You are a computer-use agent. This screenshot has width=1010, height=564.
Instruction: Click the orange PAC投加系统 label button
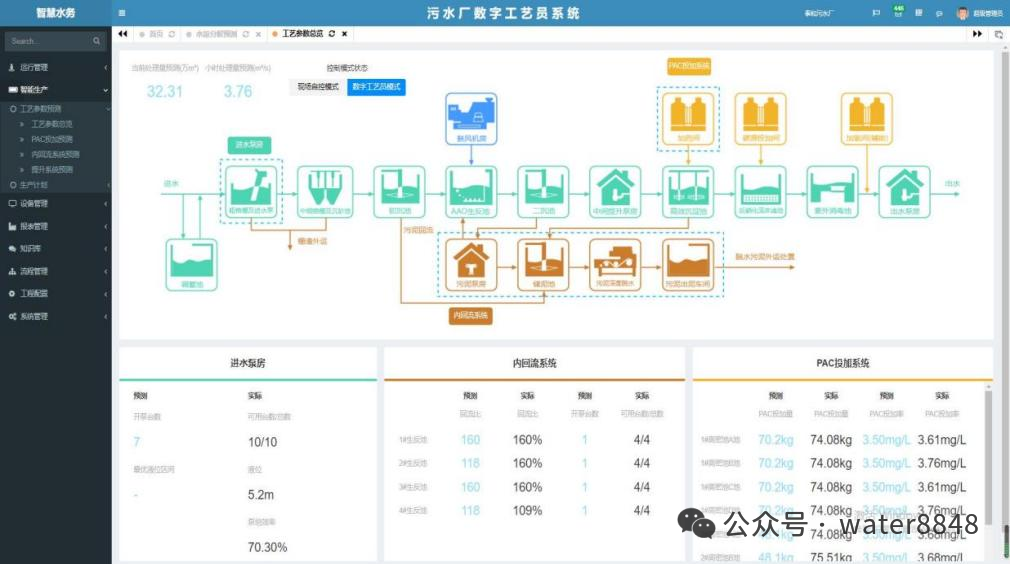coord(689,66)
